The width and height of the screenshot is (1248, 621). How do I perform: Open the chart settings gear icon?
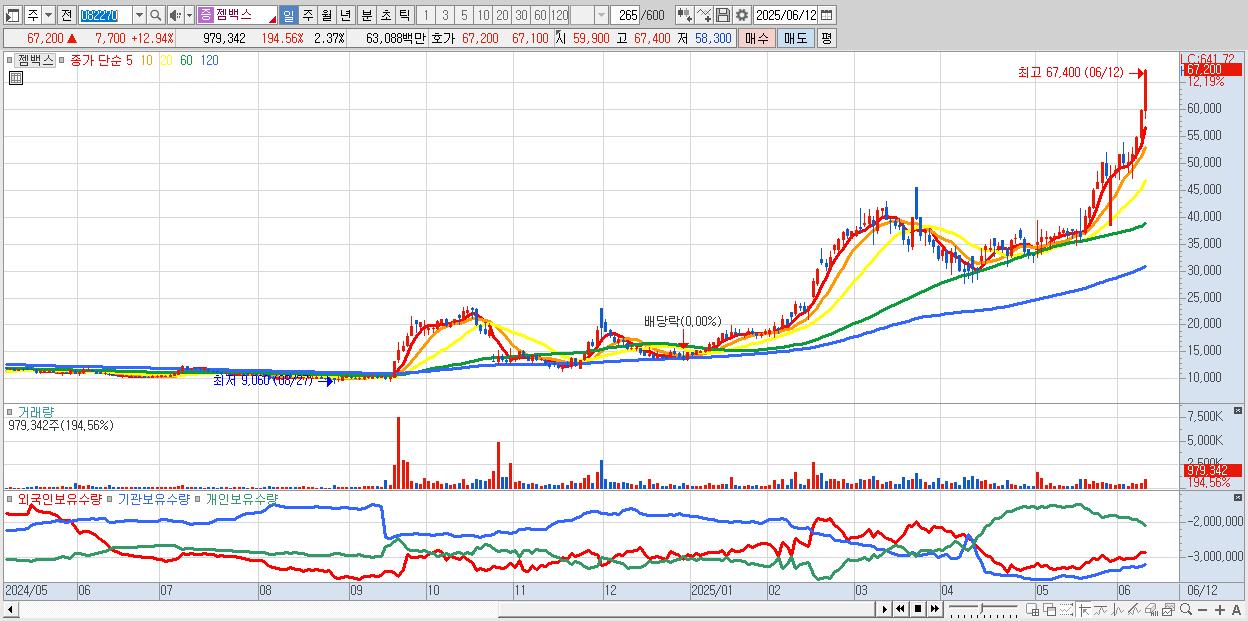[x=742, y=15]
